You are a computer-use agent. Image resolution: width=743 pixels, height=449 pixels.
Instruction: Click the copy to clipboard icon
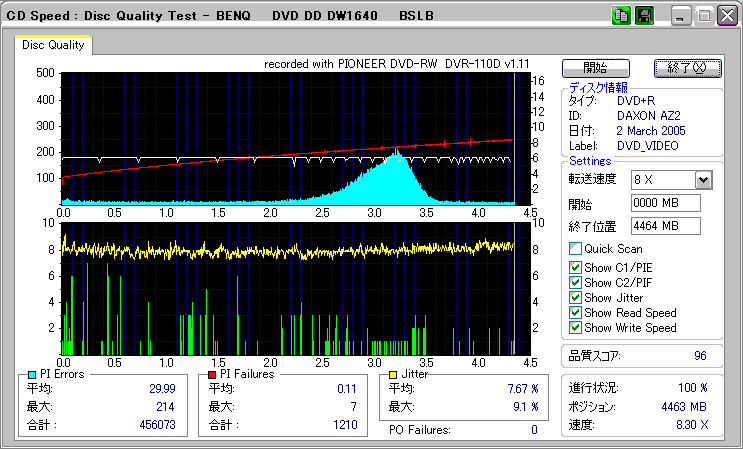click(621, 15)
